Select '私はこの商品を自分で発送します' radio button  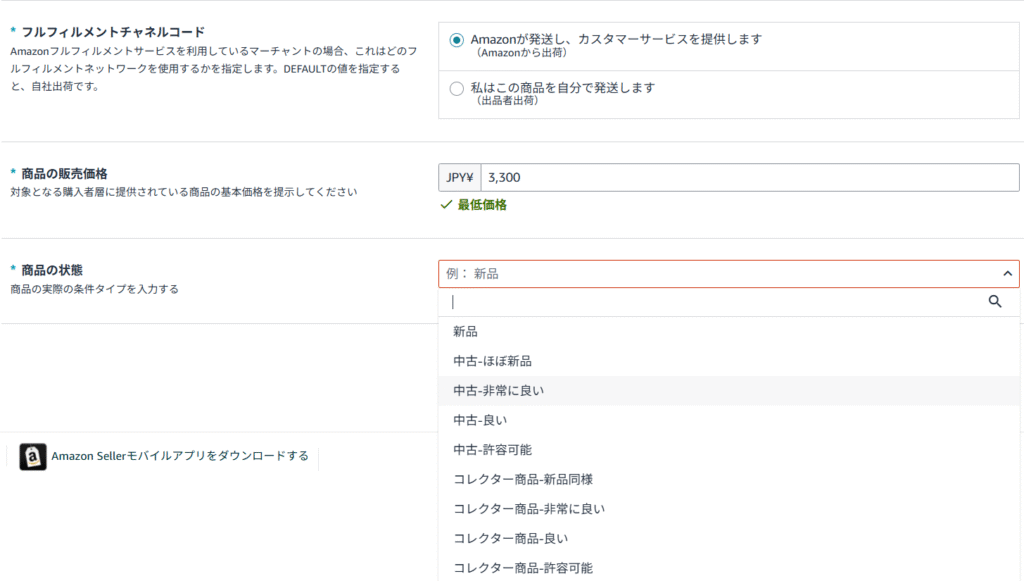point(457,88)
